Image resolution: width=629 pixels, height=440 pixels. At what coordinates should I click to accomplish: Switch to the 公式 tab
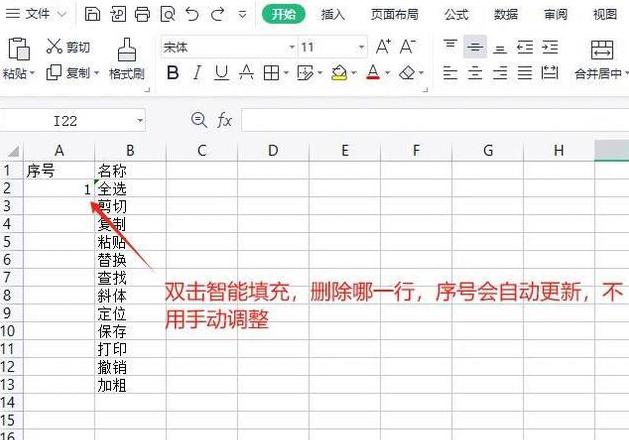click(x=456, y=15)
